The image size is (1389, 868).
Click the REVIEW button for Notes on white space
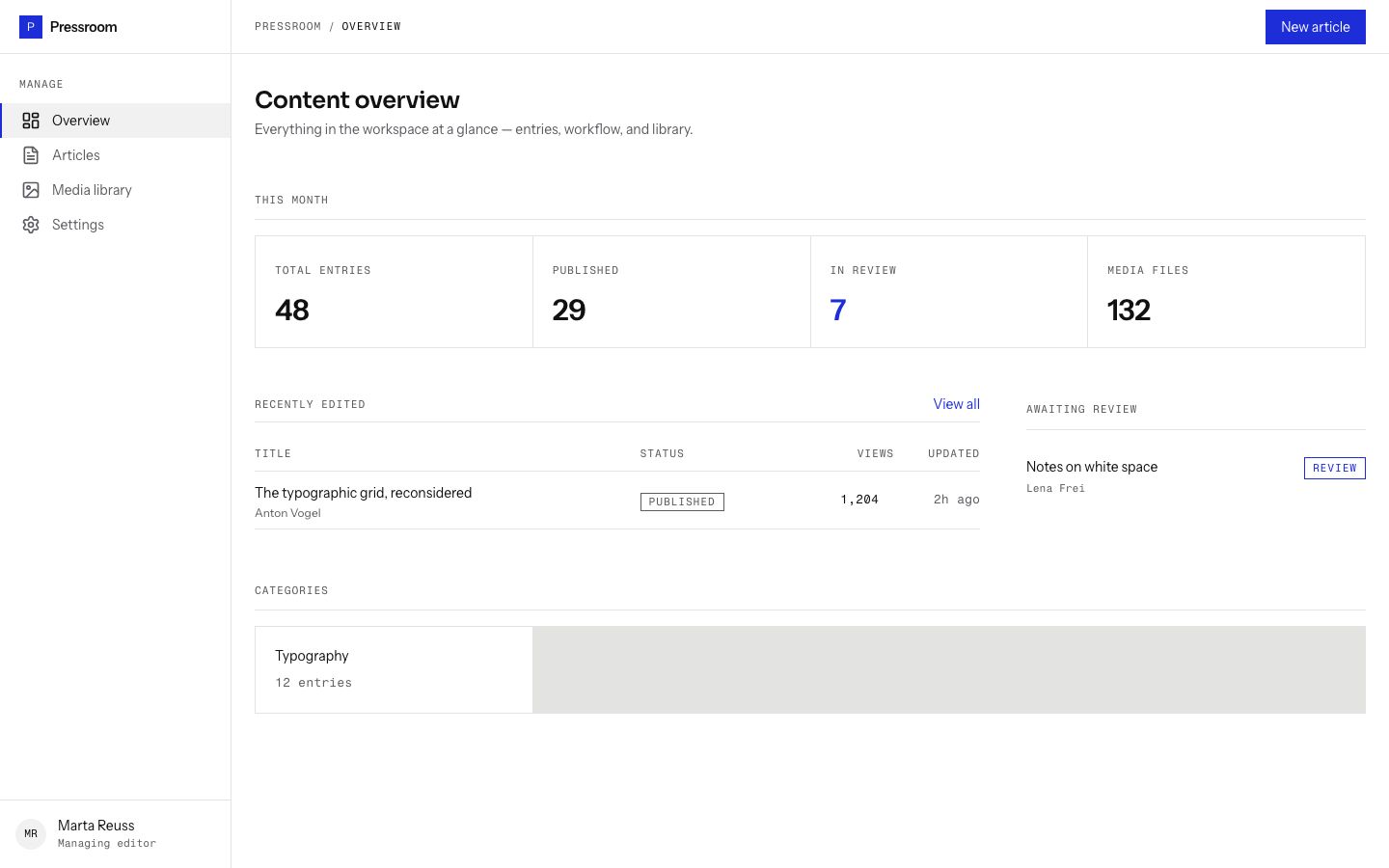click(1334, 468)
